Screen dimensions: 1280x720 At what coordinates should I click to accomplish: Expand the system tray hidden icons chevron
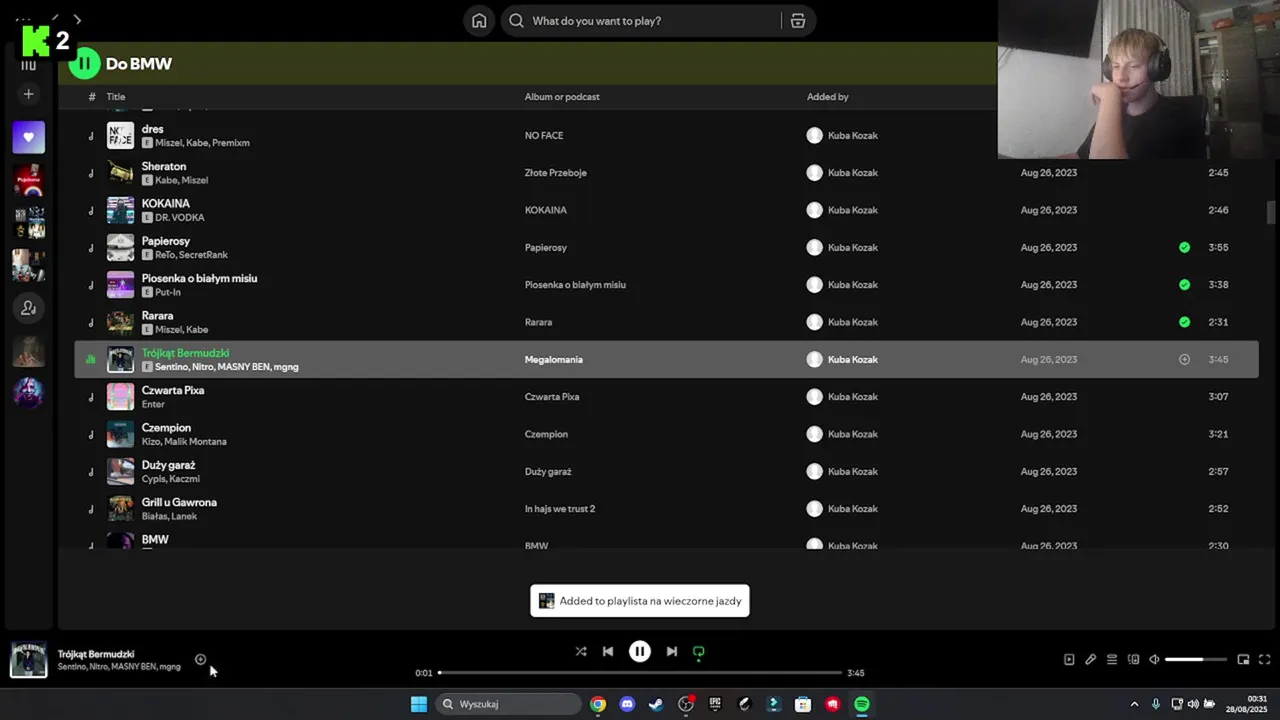tap(1134, 704)
